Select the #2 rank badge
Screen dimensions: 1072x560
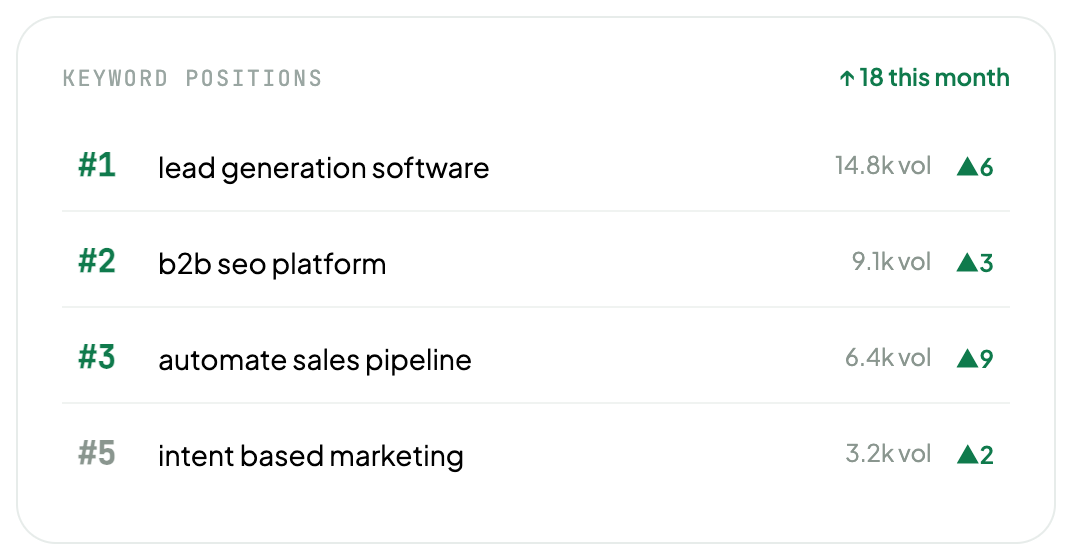pyautogui.click(x=96, y=261)
